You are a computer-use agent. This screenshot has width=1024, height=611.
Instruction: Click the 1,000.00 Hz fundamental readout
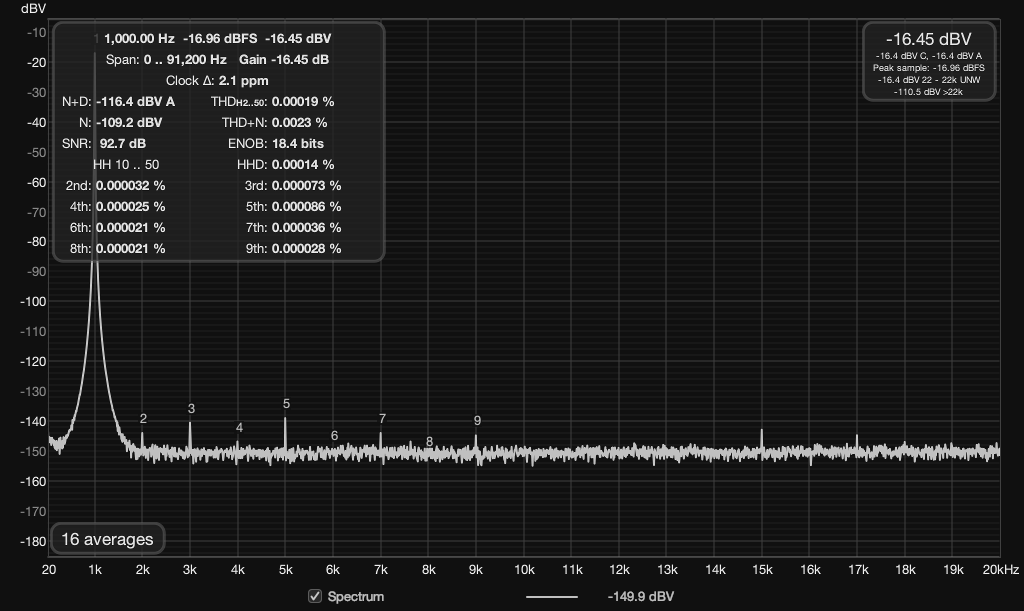[x=139, y=39]
